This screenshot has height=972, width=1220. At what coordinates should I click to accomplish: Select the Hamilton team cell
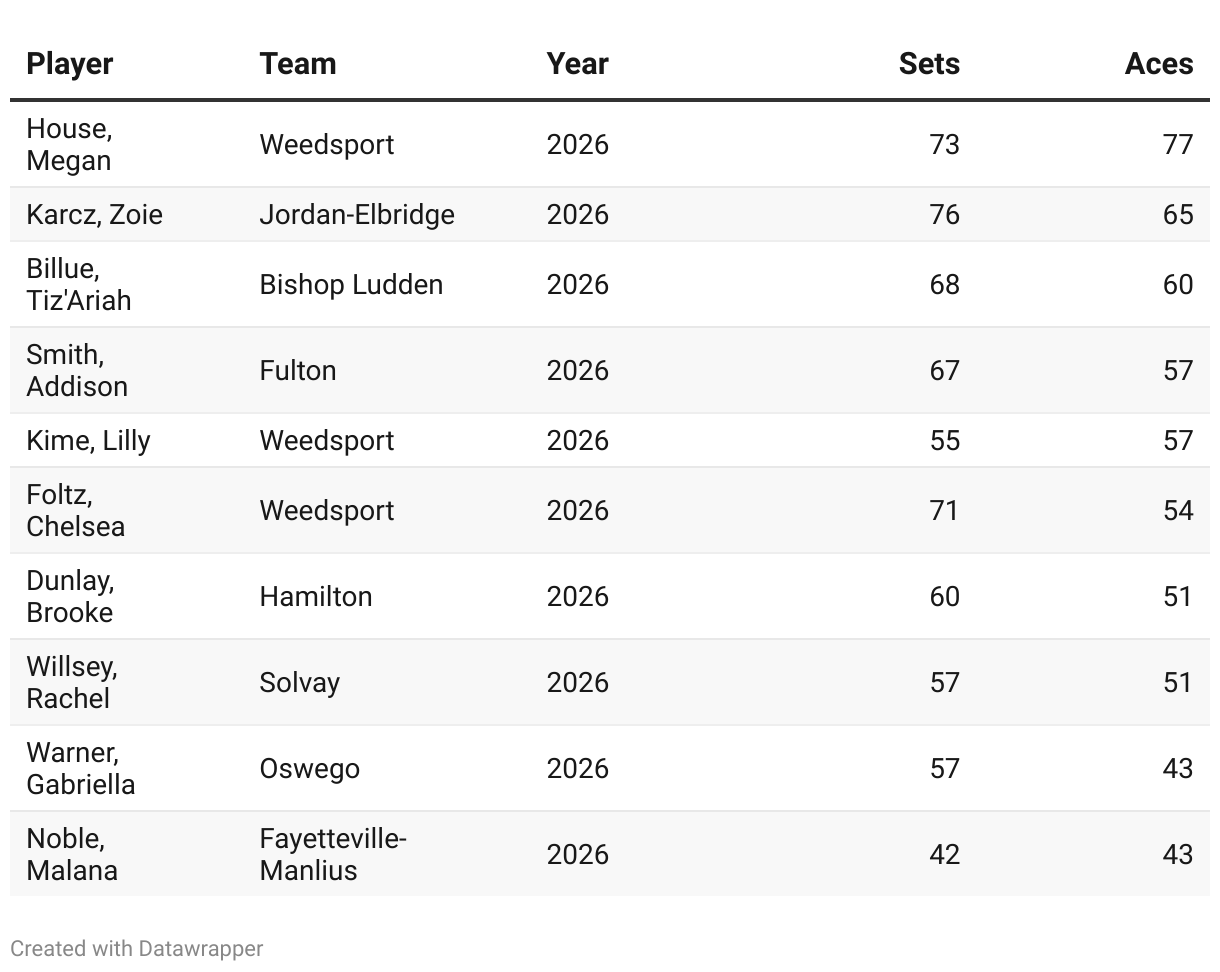point(315,596)
